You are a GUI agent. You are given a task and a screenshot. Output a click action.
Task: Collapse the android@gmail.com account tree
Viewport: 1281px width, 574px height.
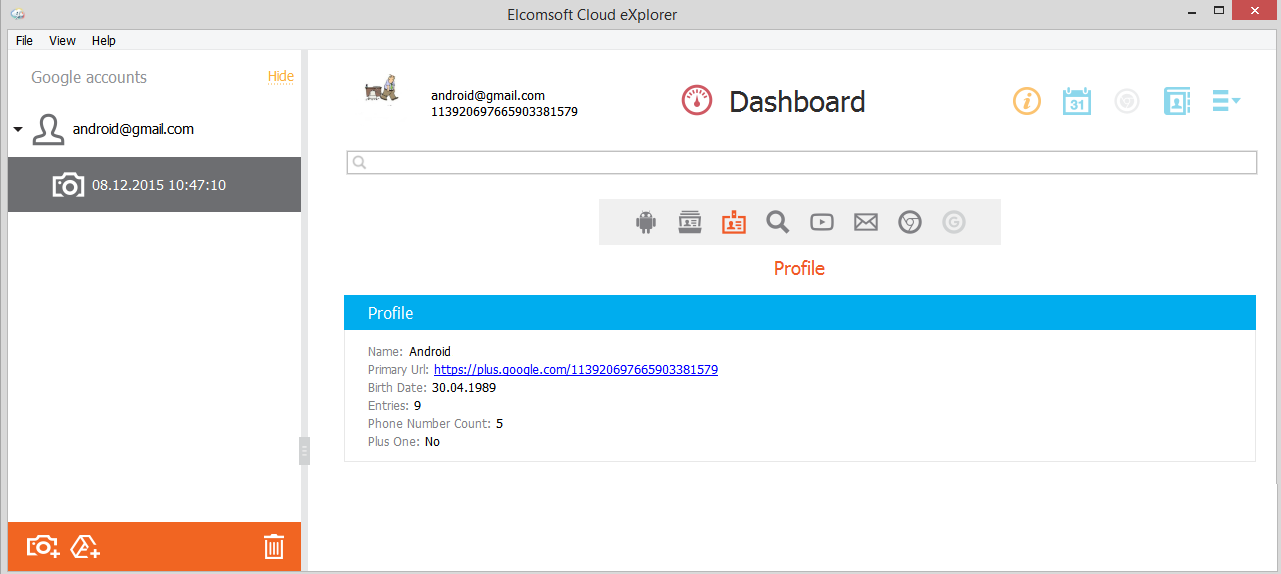coord(18,130)
